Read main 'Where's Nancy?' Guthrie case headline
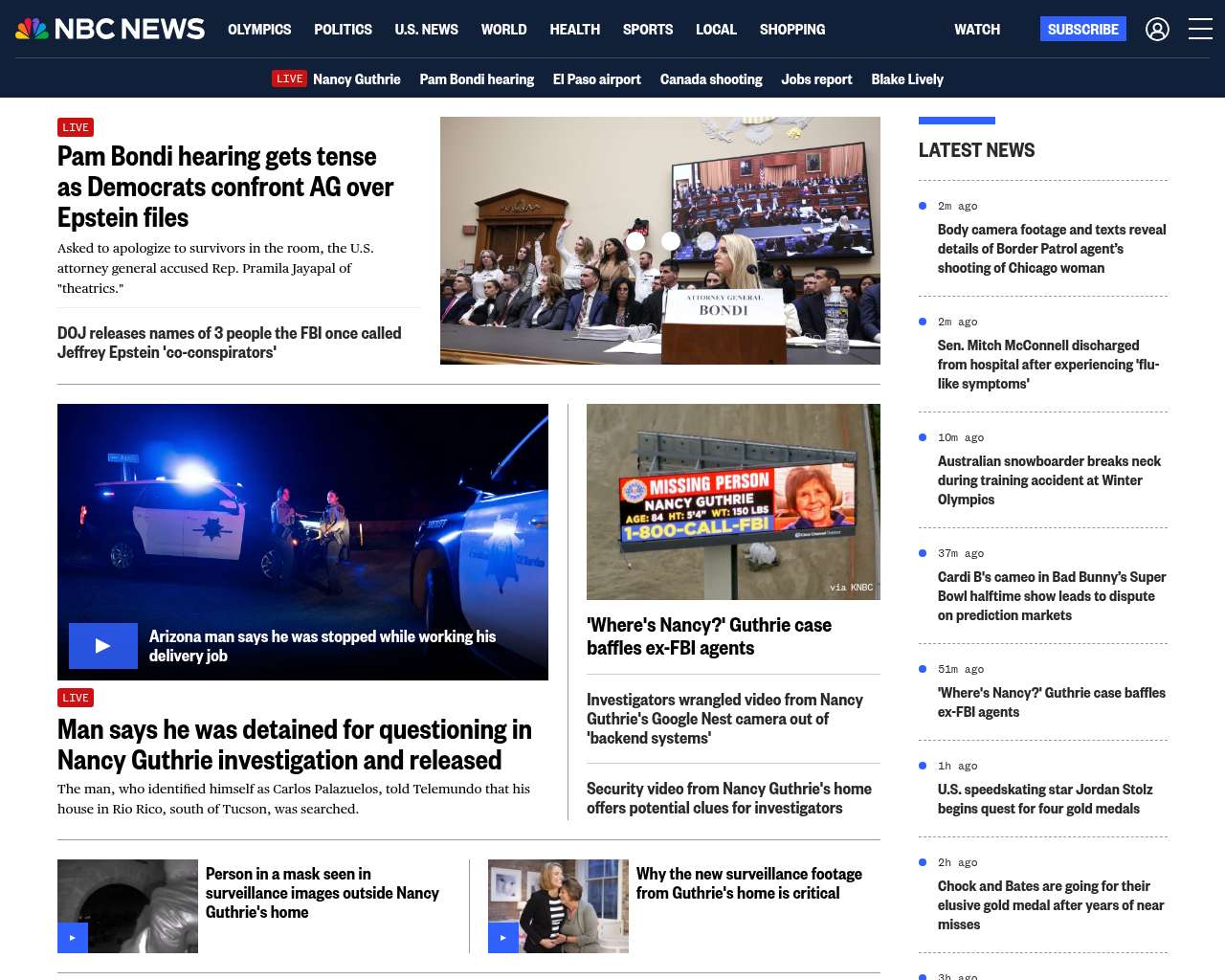 [x=709, y=636]
